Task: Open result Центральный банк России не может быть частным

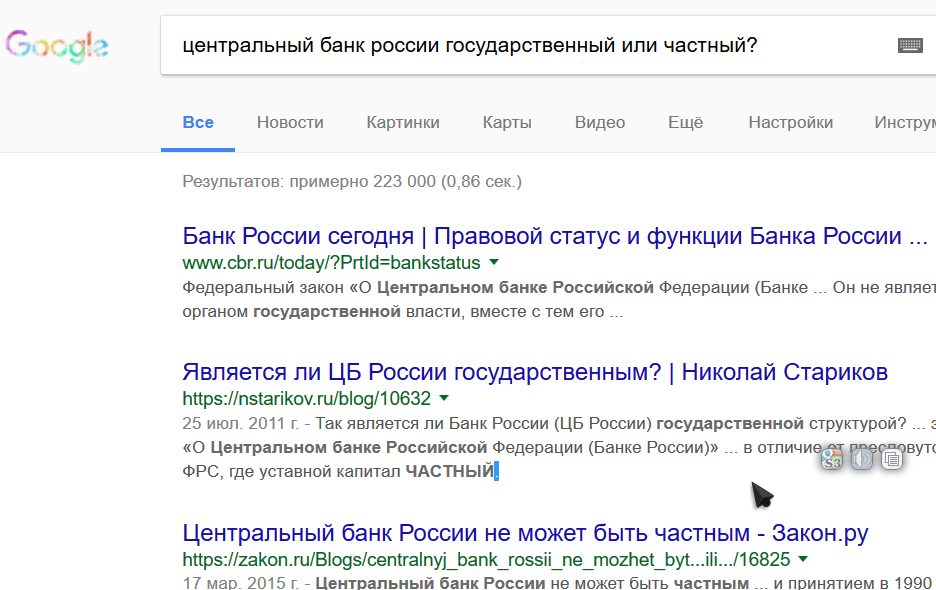Action: coord(525,533)
